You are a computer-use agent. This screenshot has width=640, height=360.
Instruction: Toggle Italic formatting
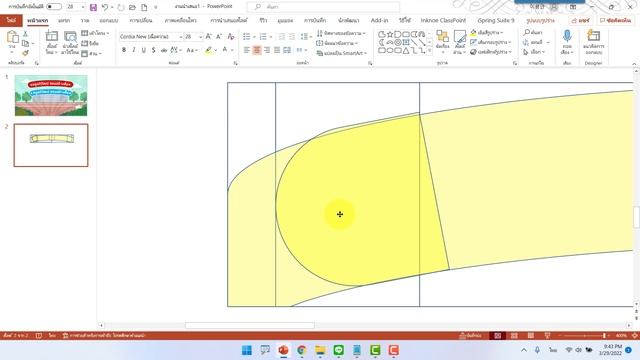point(133,50)
